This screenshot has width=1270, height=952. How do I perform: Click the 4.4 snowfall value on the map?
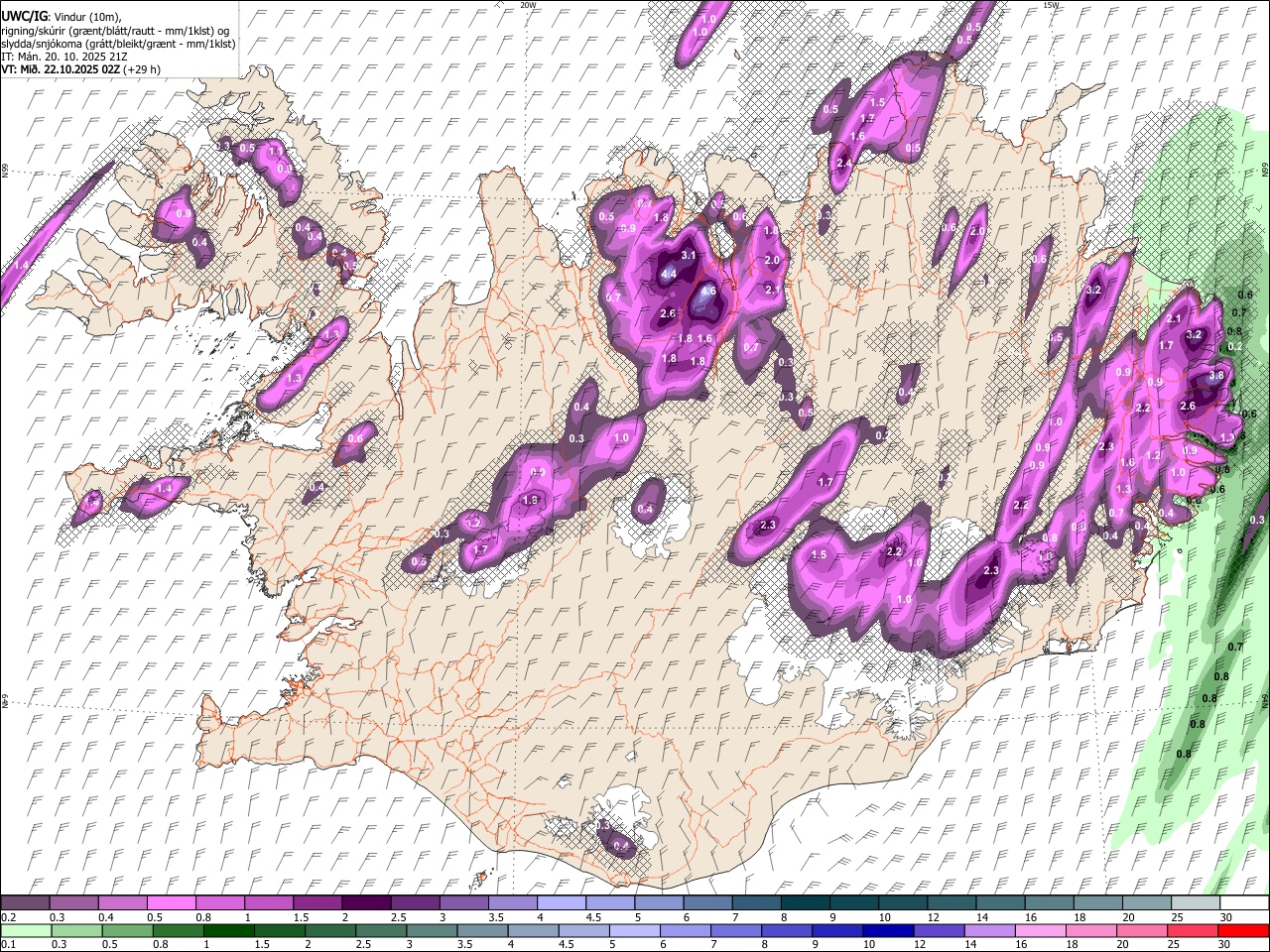[x=669, y=275]
